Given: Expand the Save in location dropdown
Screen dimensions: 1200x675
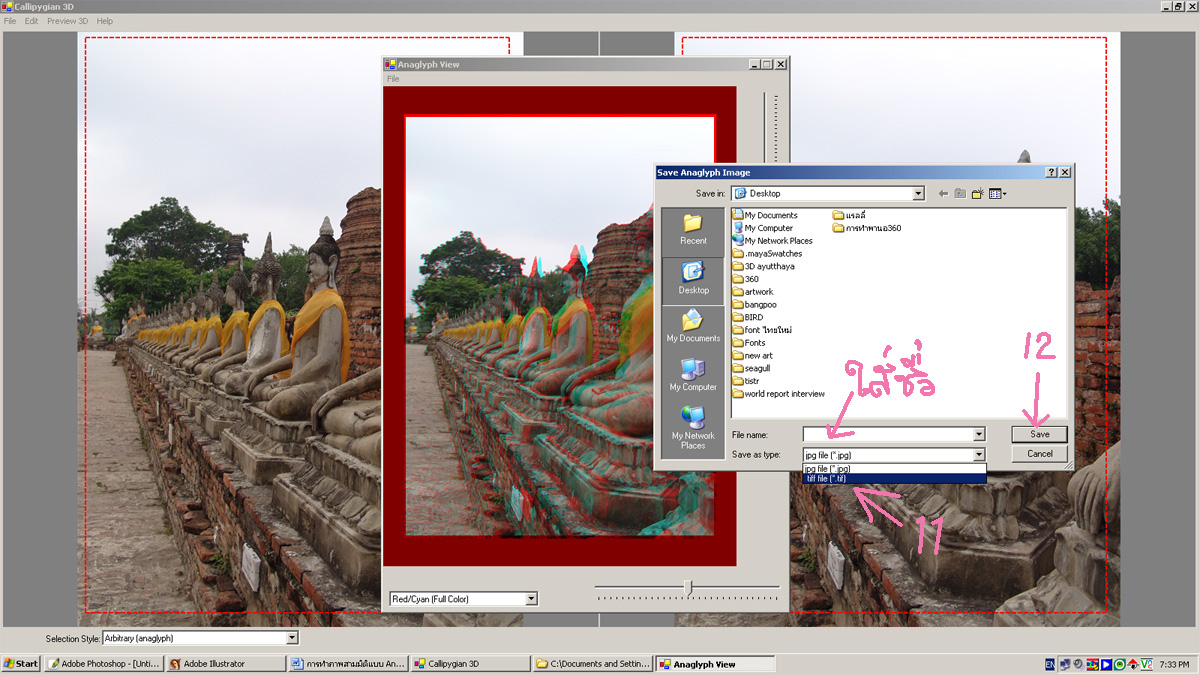Looking at the screenshot, I should click(917, 194).
